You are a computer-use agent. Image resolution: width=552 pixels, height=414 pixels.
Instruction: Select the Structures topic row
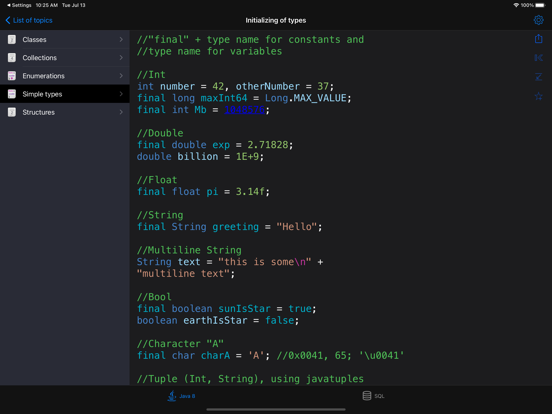pos(65,112)
